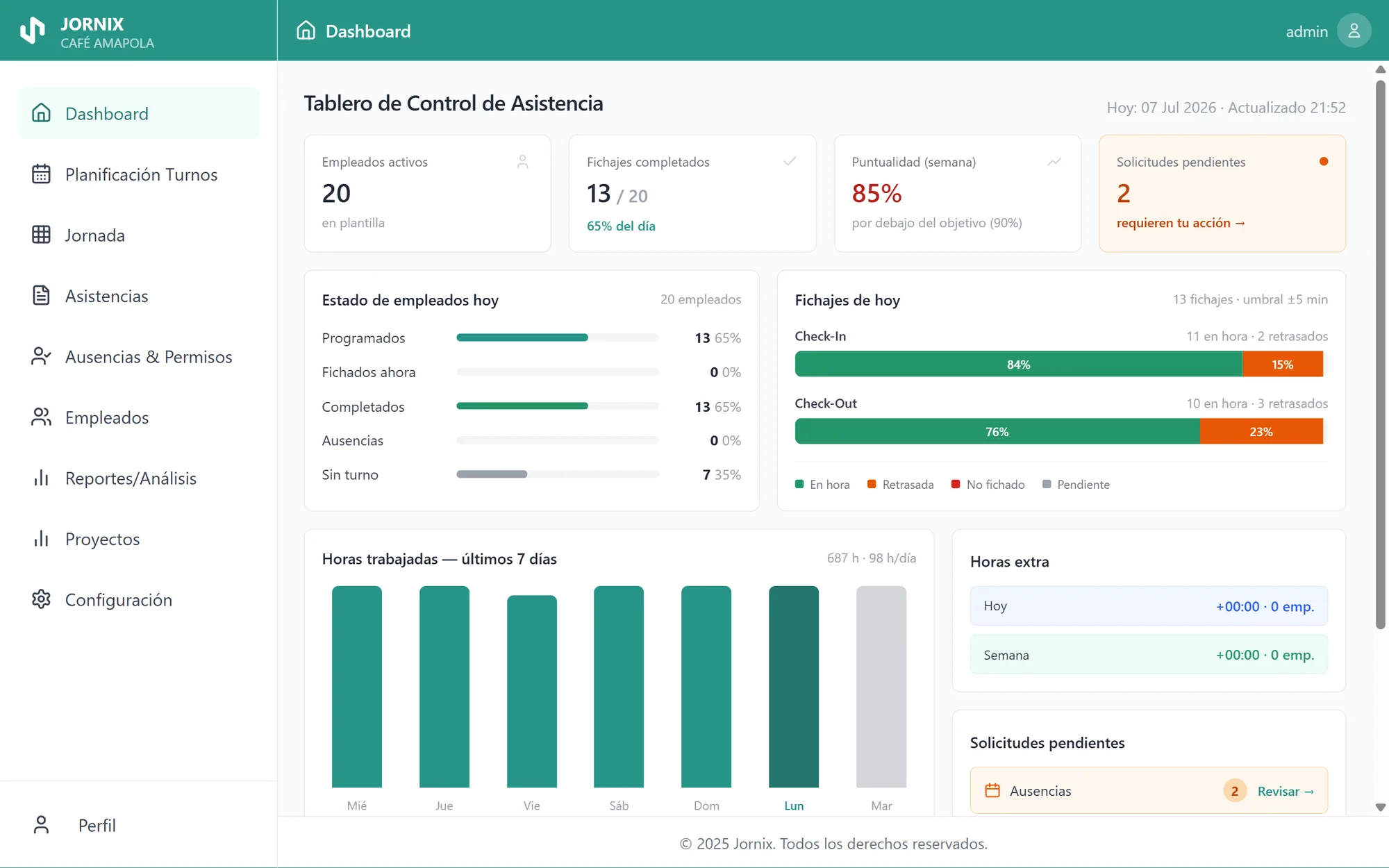Click the checkmark icon in the Fichajes completados card
Viewport: 1389px width, 868px height.
tap(790, 161)
